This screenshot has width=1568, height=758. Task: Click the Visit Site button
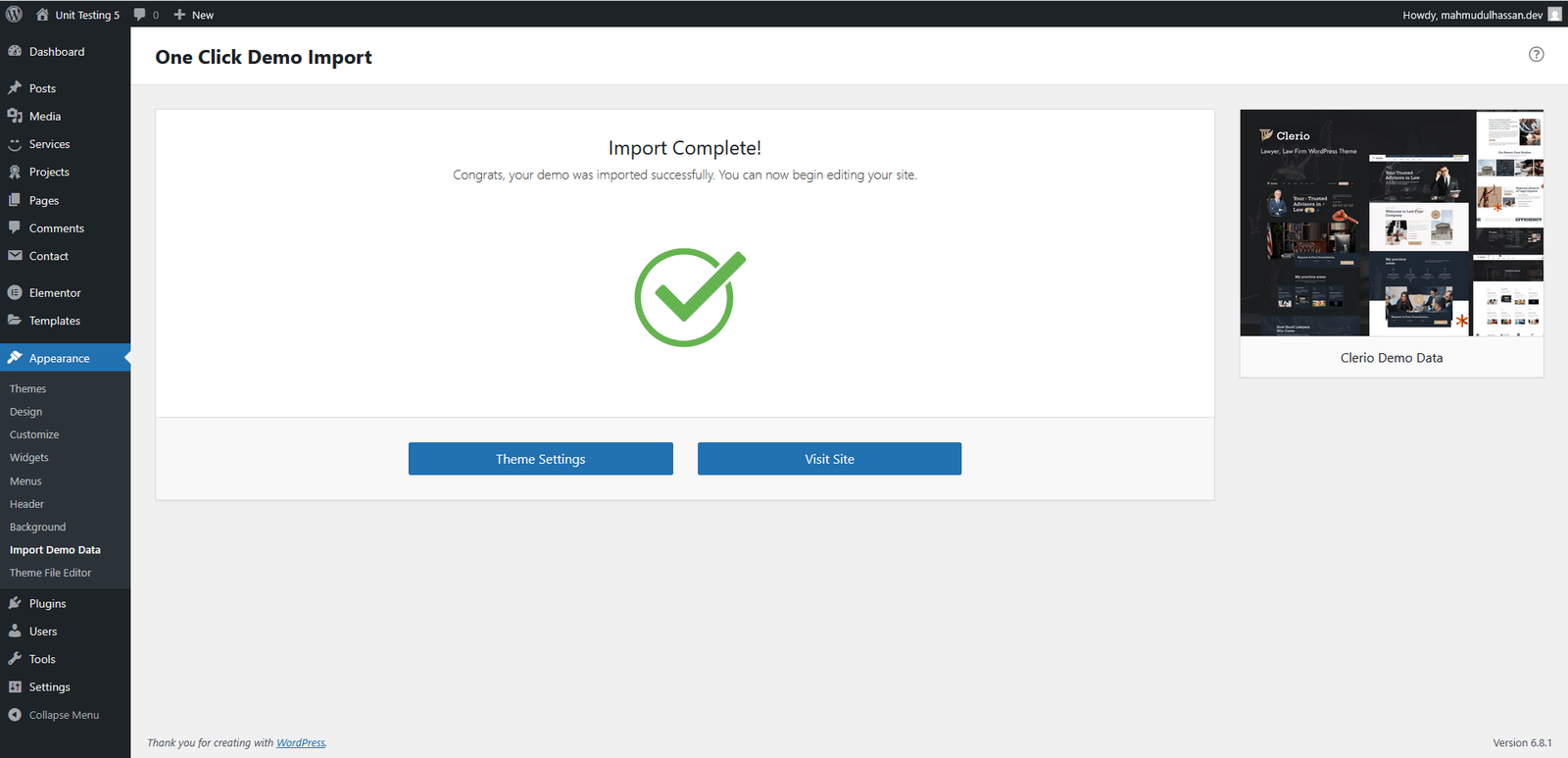[x=829, y=459]
